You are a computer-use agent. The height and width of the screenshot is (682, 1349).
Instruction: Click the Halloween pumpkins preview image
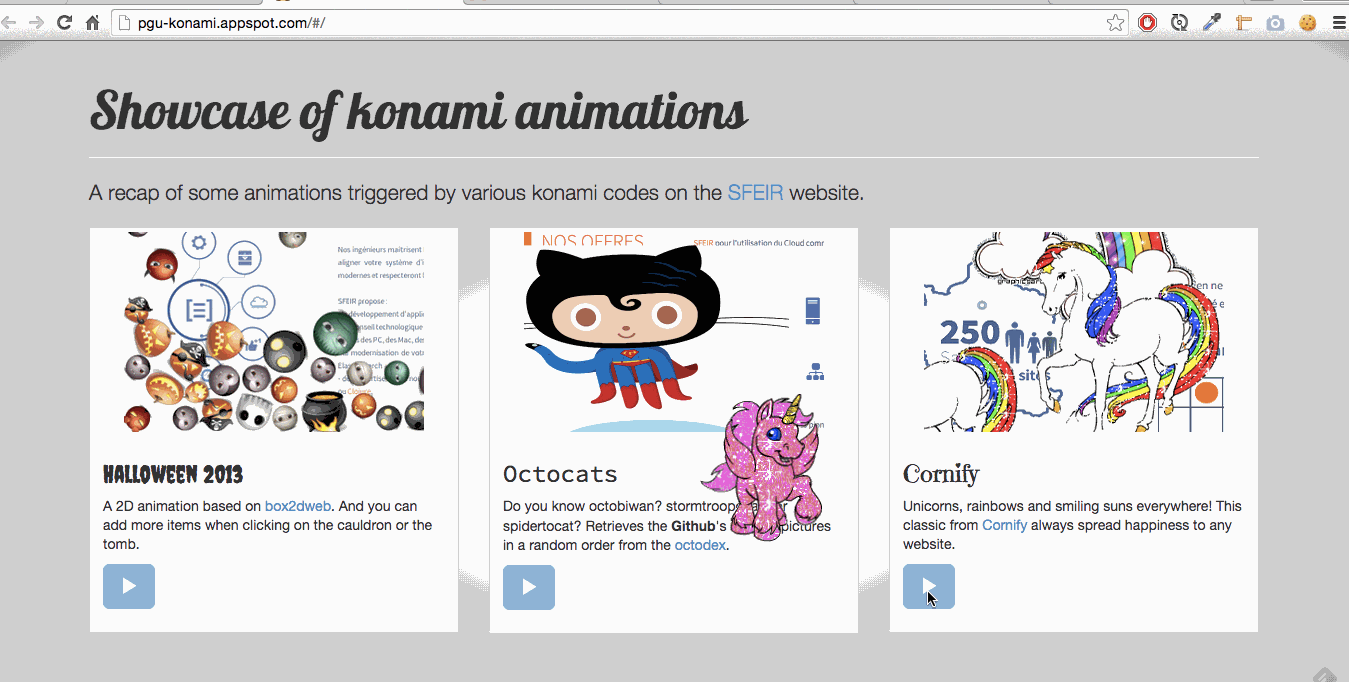274,331
